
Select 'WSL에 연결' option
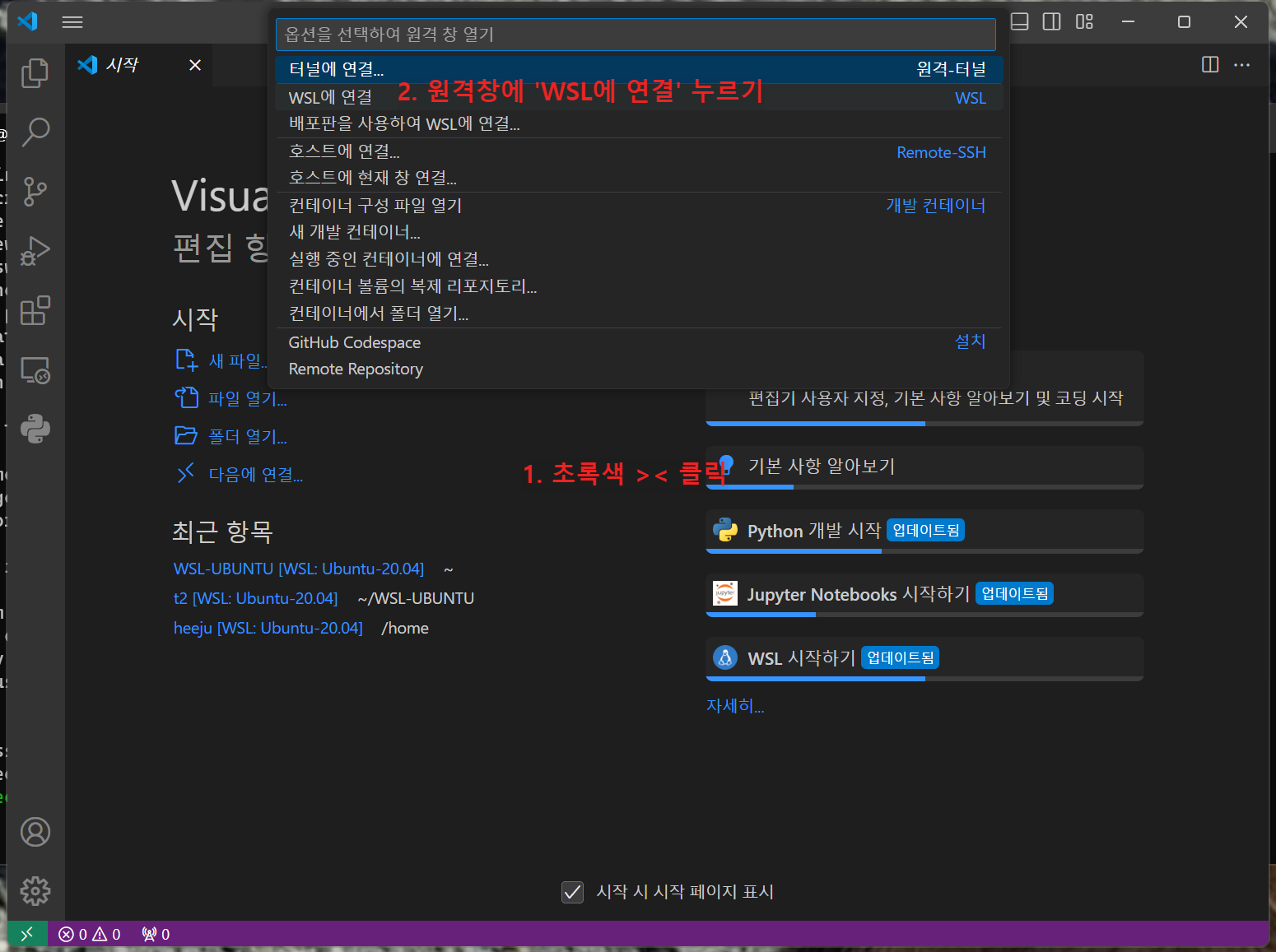pyautogui.click(x=639, y=97)
